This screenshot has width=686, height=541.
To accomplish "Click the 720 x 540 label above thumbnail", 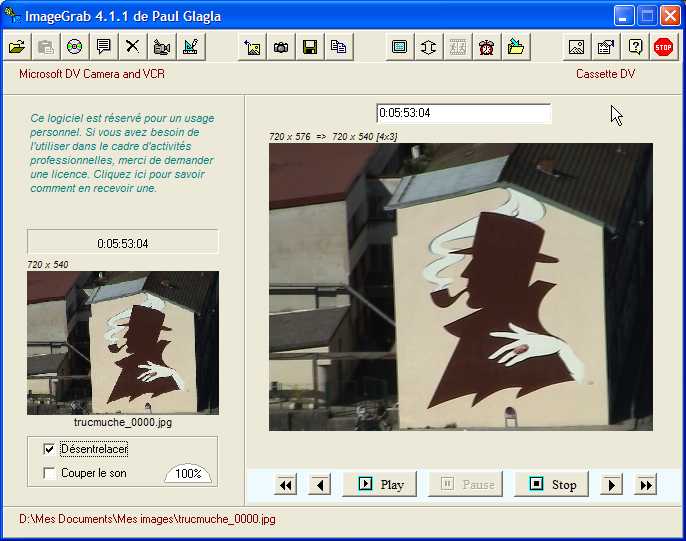I will [x=48, y=264].
